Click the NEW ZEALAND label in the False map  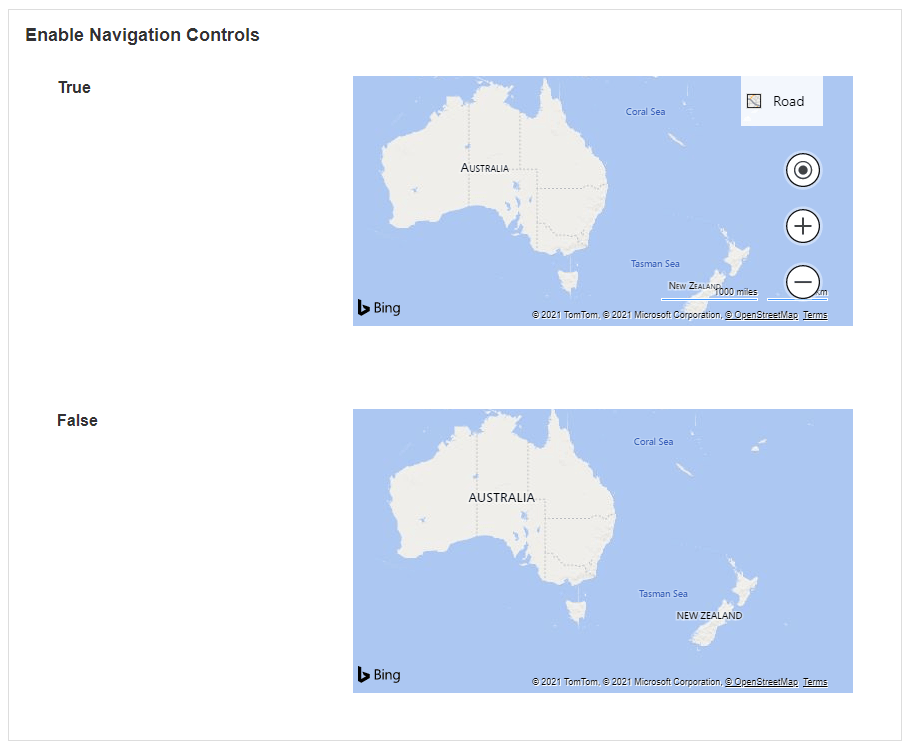(709, 616)
